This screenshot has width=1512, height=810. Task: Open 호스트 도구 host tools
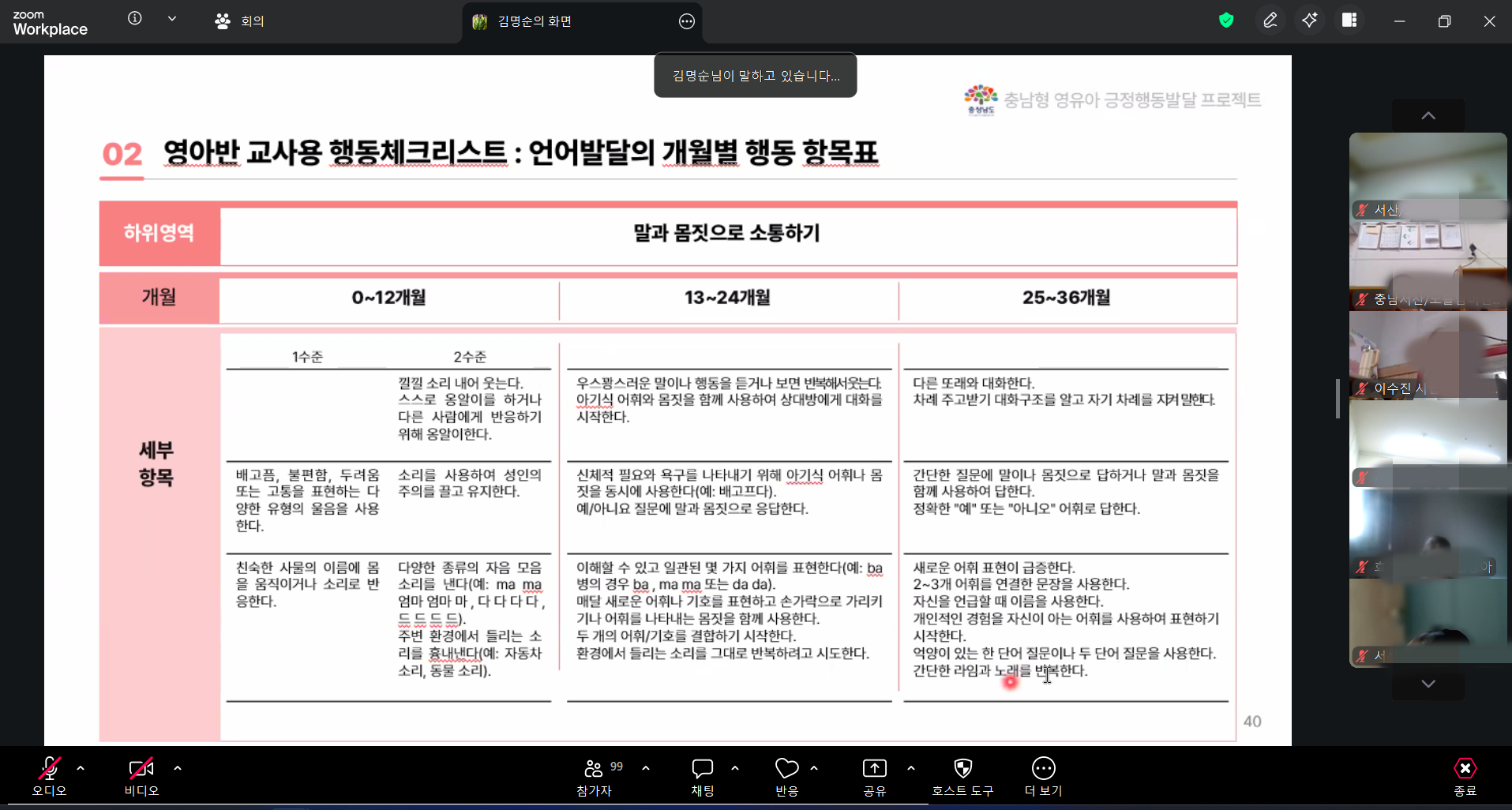click(962, 776)
